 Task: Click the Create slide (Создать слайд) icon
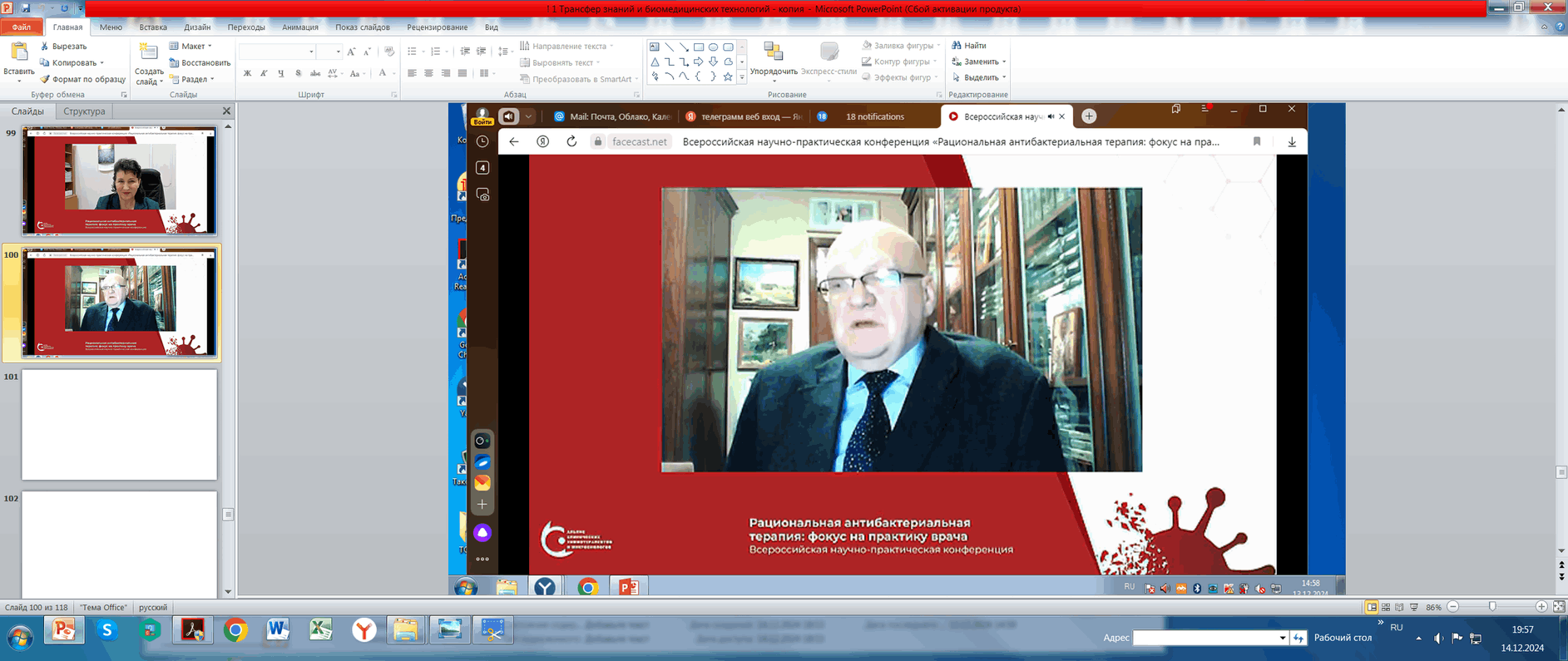point(149,52)
